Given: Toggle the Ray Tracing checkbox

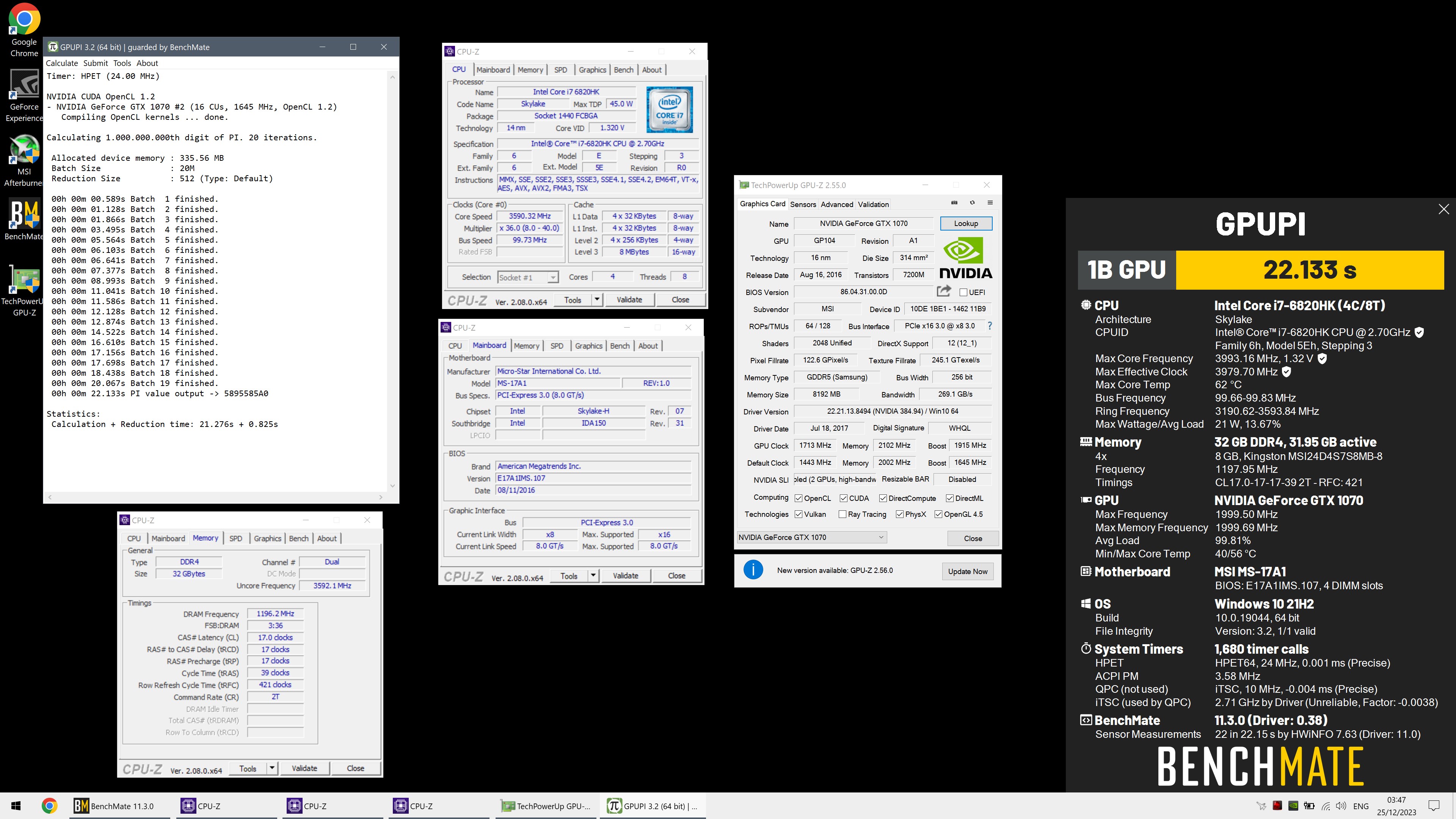Looking at the screenshot, I should 842,514.
